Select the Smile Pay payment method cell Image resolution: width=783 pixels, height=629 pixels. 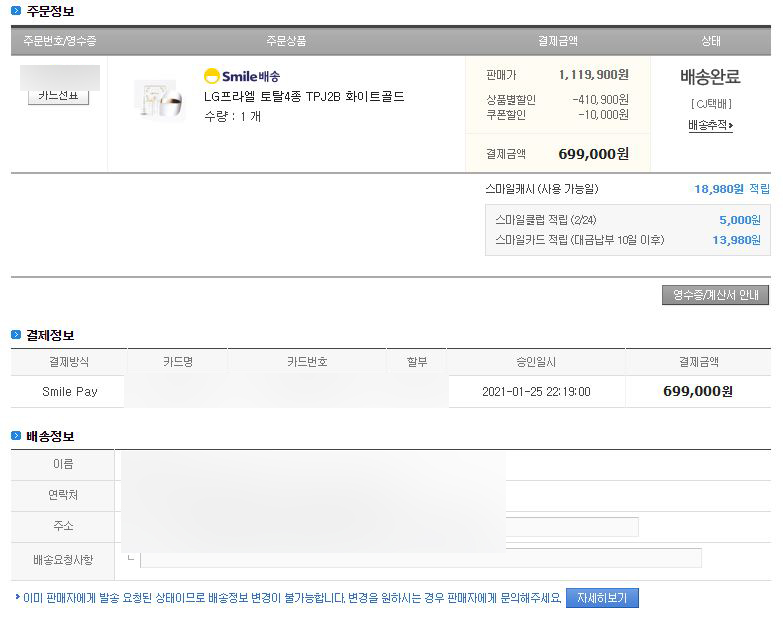click(69, 392)
